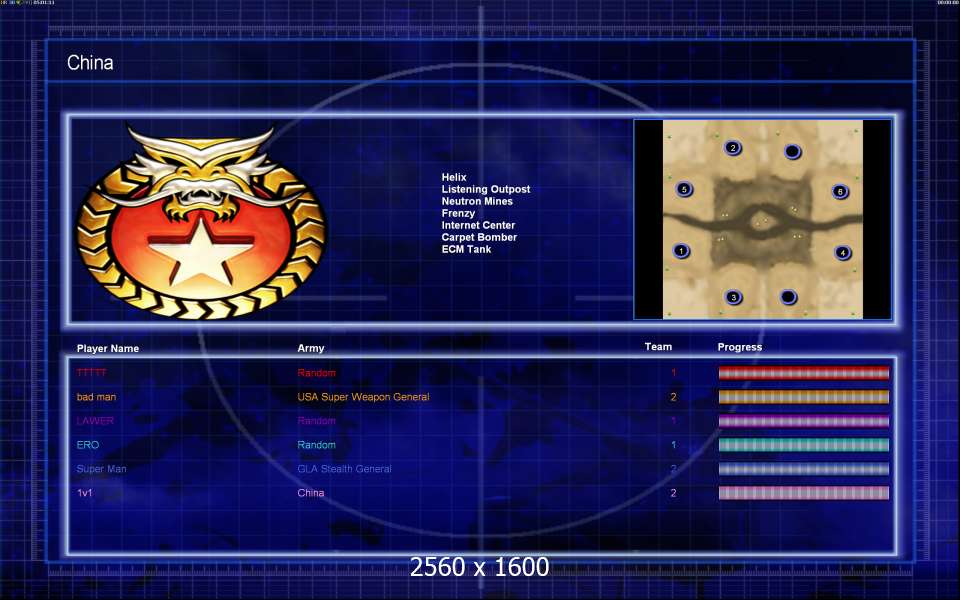
Task: Click the Player Name column header
Action: click(108, 348)
